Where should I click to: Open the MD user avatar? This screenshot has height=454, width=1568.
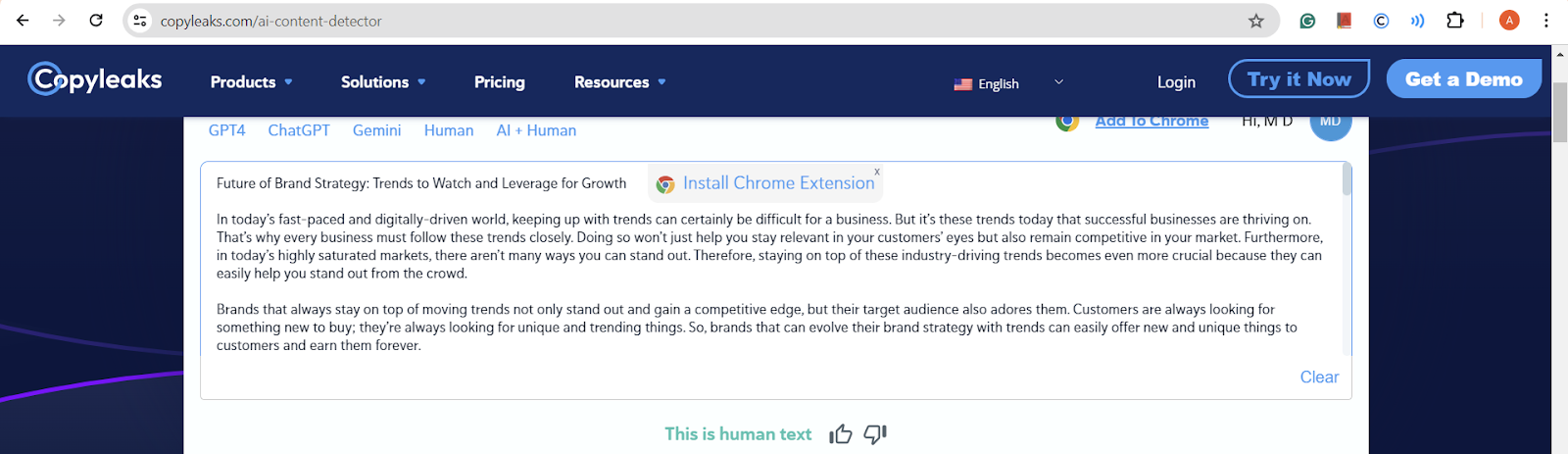pyautogui.click(x=1331, y=126)
